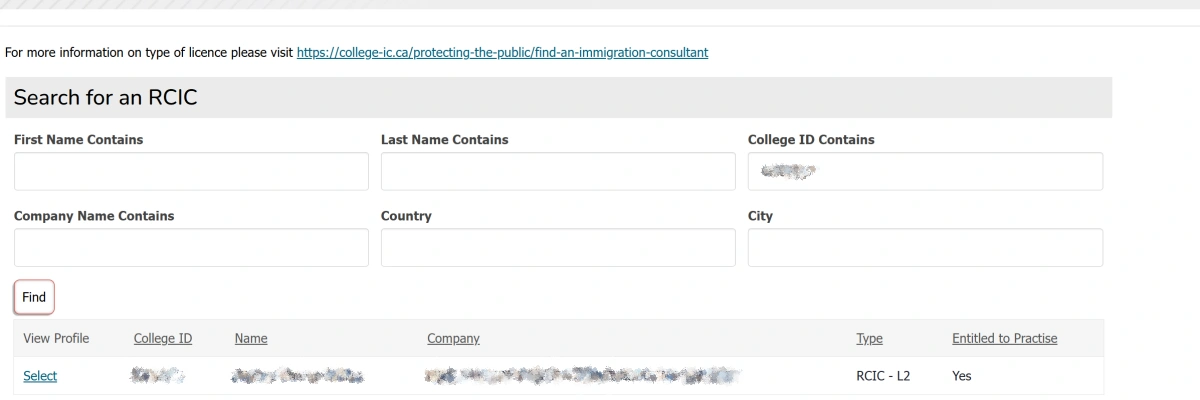Focus the First Name Contains field
Viewport: 1200px width, 400px height.
191,171
